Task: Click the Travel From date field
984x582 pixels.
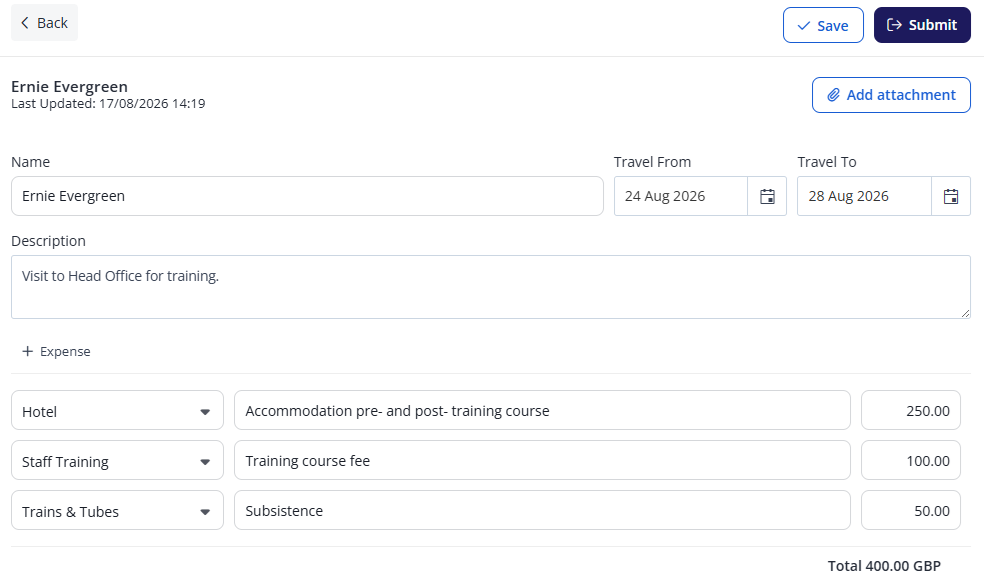Action: (681, 196)
